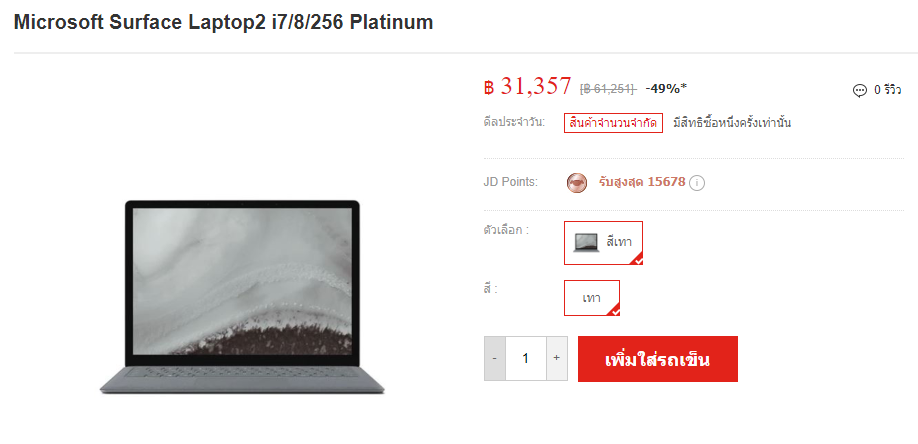The image size is (918, 444).
Task: Click the ฿ 31,357 sale price
Action: click(527, 87)
